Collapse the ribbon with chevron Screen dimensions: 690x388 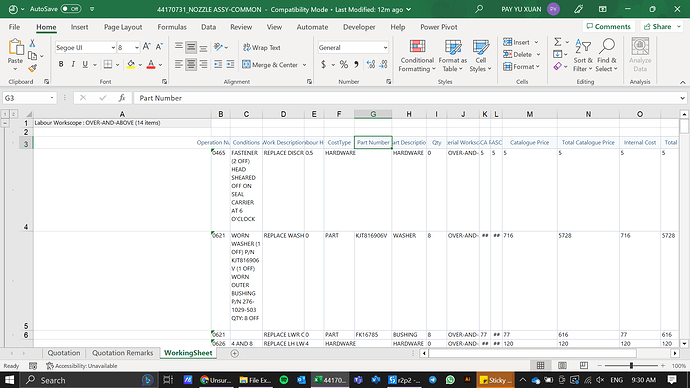[683, 82]
